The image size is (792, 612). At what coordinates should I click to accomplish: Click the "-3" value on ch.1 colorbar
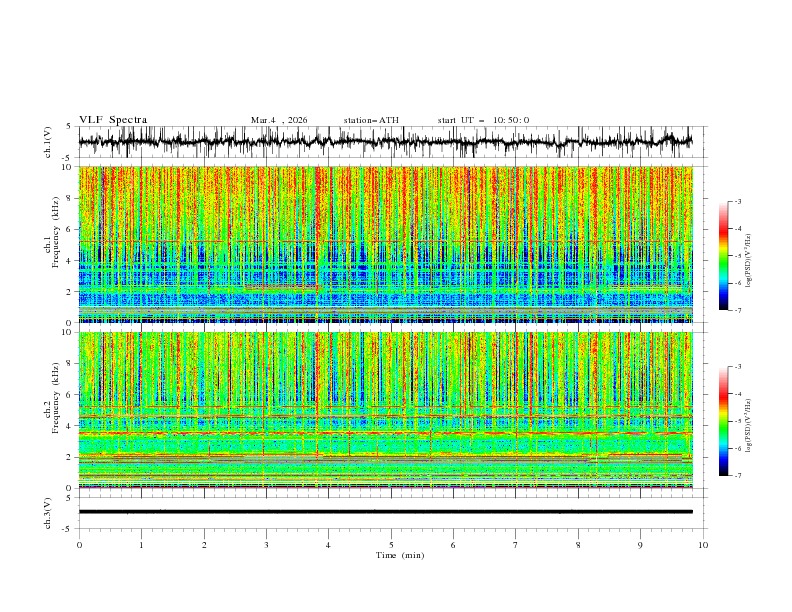[x=738, y=201]
